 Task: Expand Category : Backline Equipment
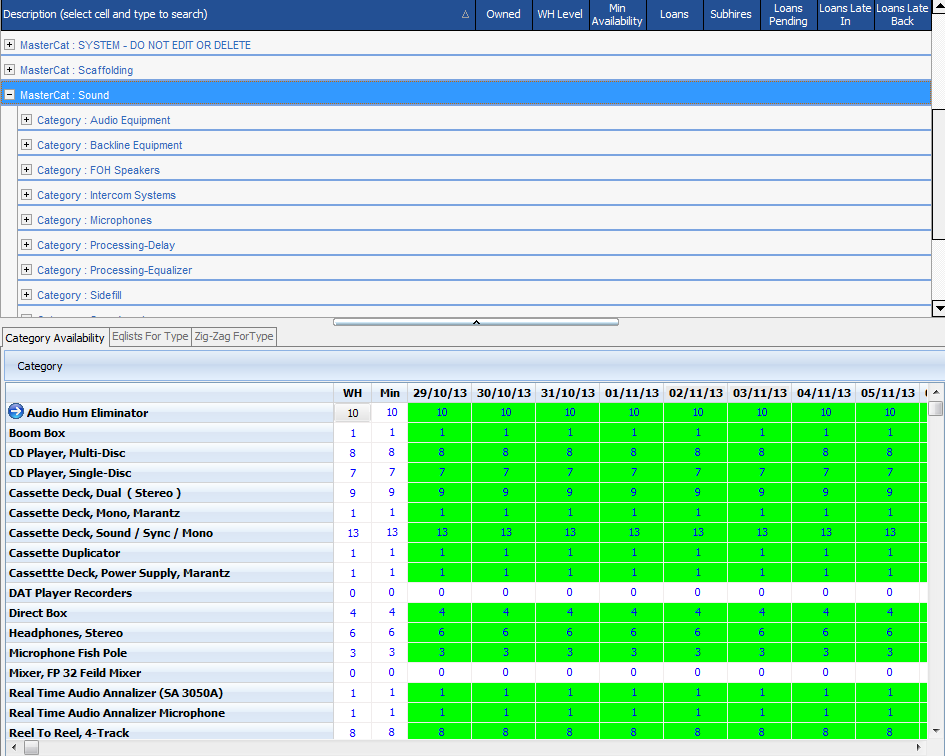(x=26, y=145)
